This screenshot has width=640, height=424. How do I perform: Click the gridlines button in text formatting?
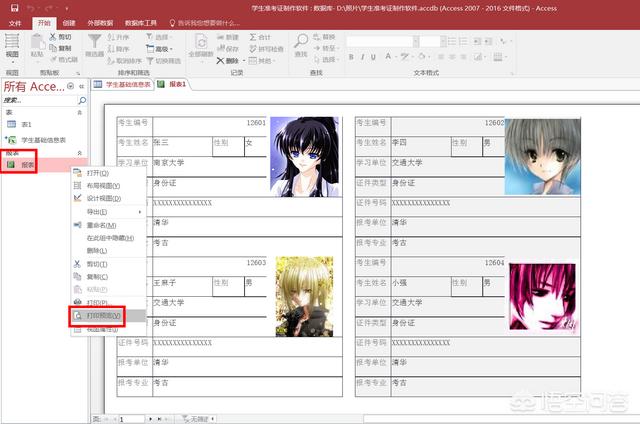498,57
